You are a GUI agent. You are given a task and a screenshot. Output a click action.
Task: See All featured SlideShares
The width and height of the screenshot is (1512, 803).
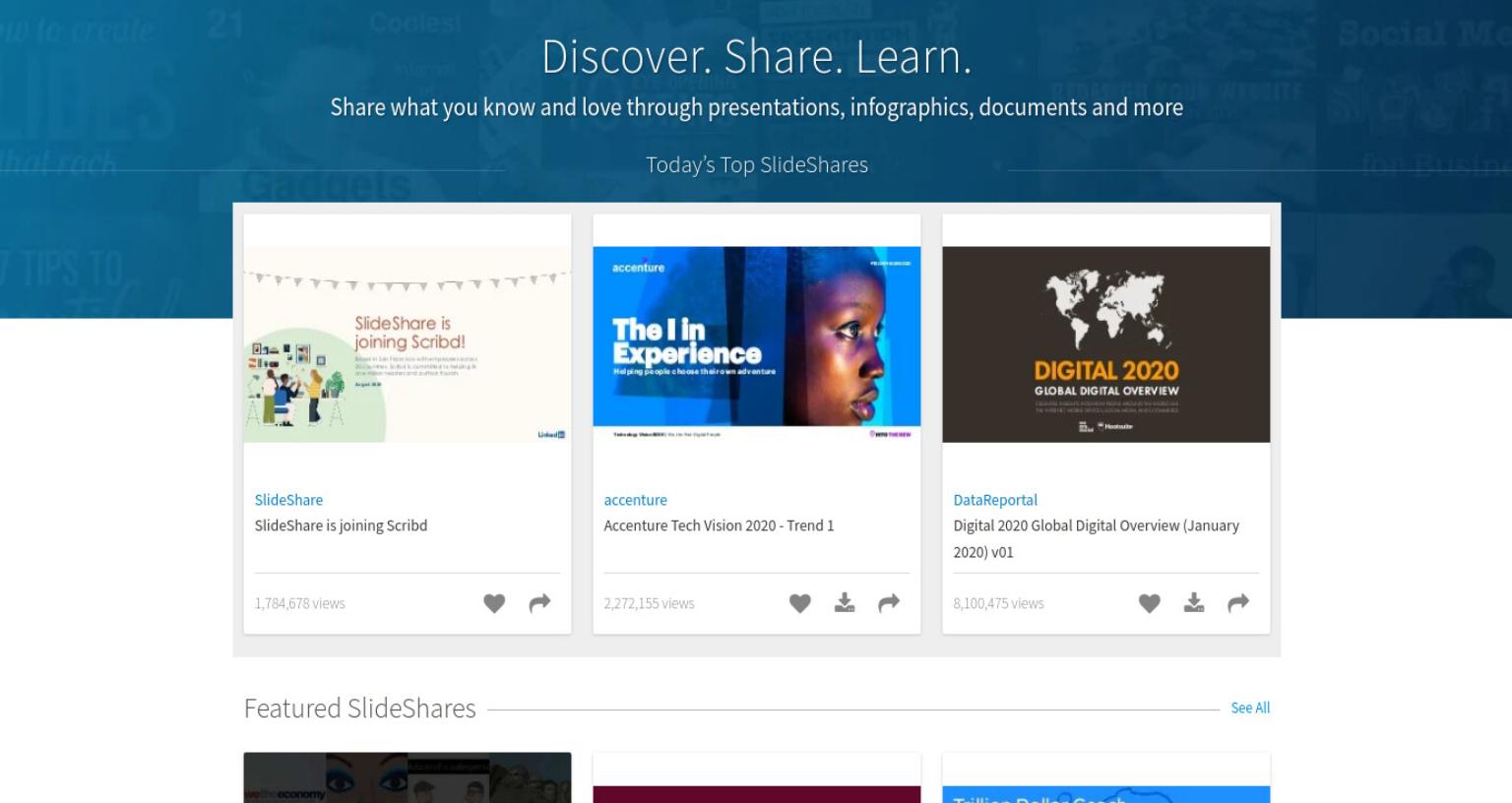[1250, 708]
